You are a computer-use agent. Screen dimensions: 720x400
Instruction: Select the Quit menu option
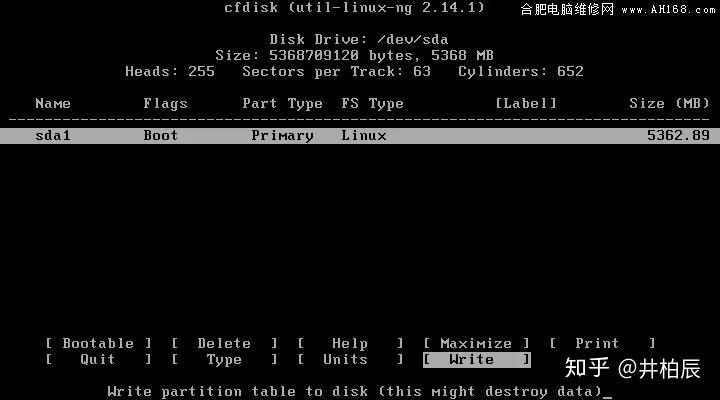98,359
